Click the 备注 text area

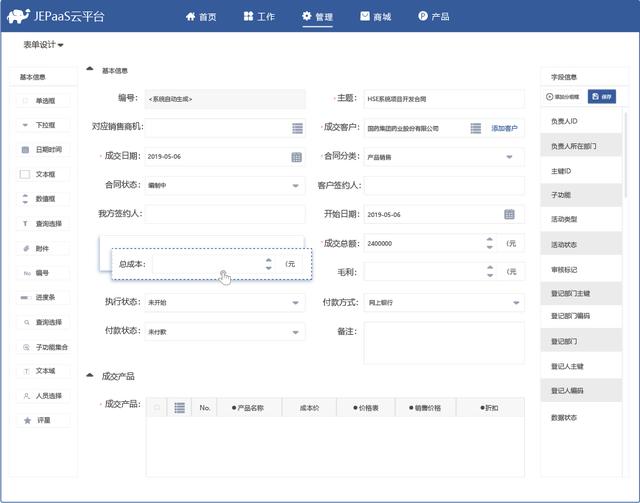[444, 343]
